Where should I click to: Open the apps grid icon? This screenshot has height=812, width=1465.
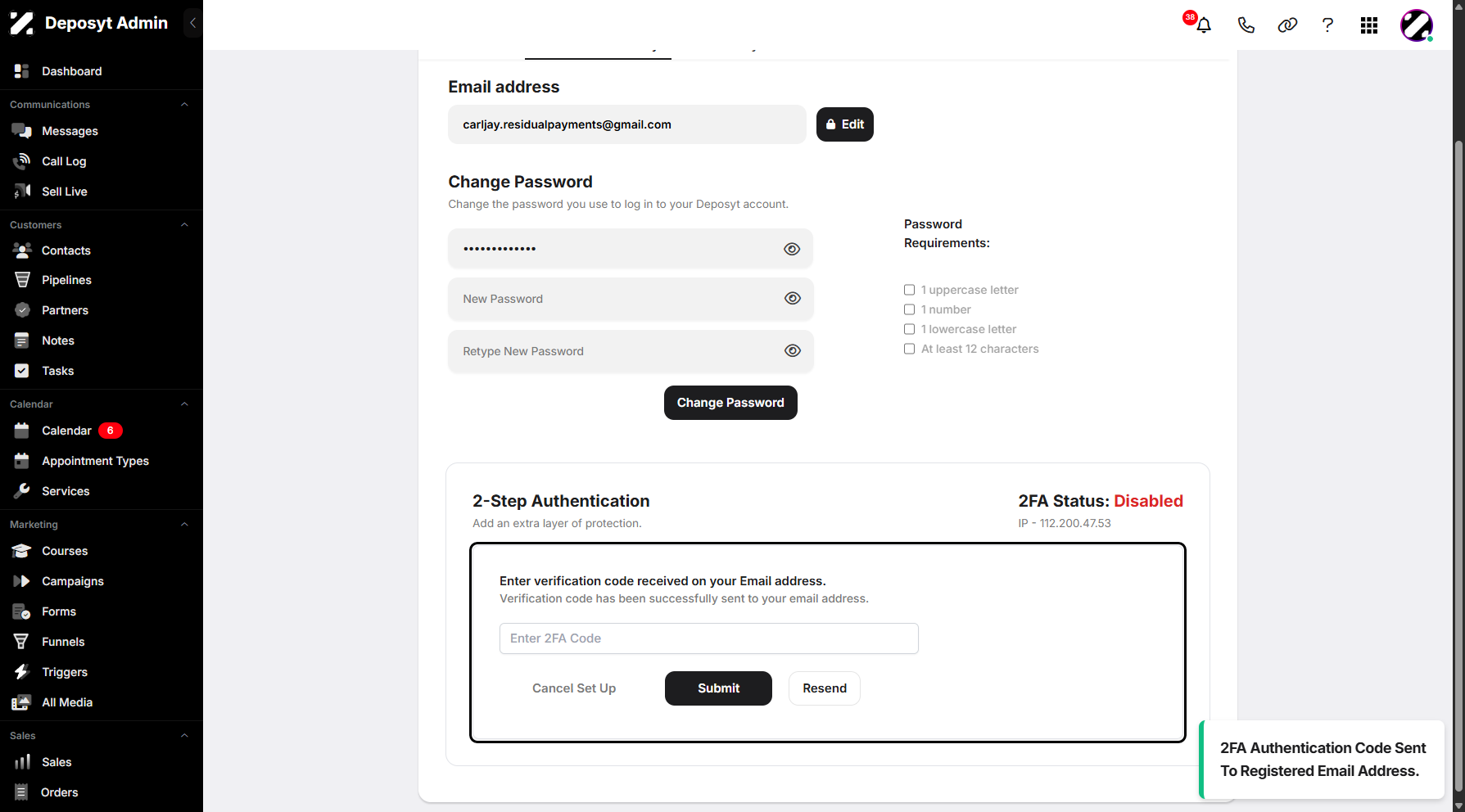point(1369,25)
